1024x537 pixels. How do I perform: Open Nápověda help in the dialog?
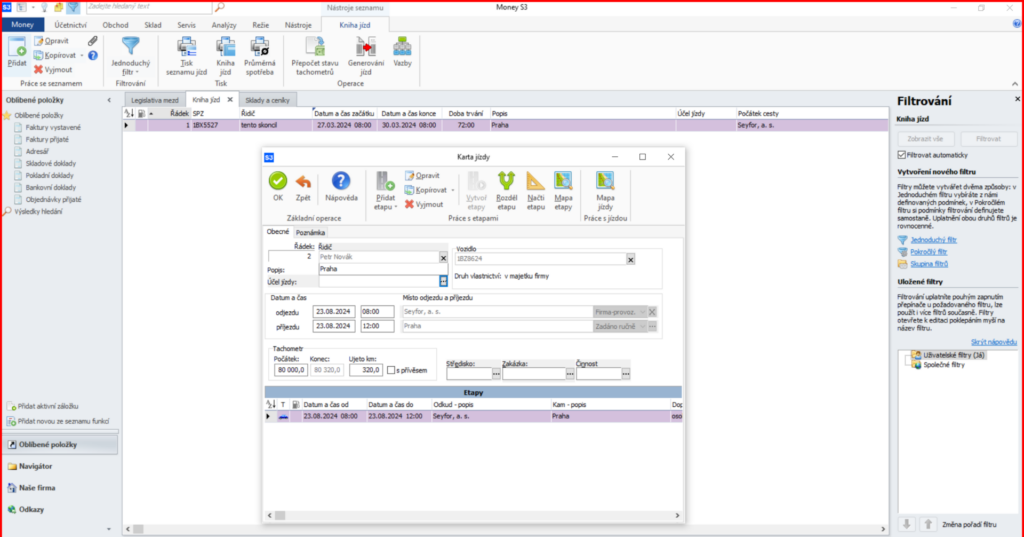340,181
